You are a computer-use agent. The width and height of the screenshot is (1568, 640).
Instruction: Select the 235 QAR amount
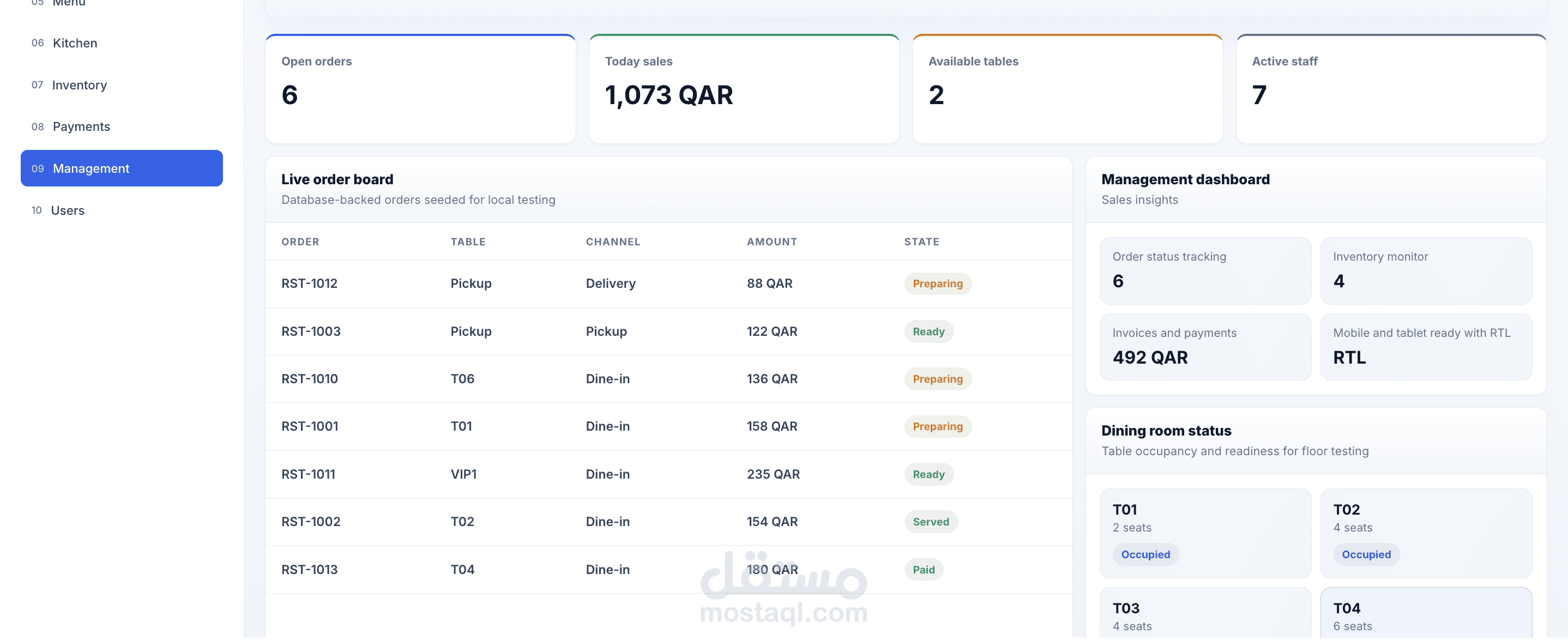point(773,474)
